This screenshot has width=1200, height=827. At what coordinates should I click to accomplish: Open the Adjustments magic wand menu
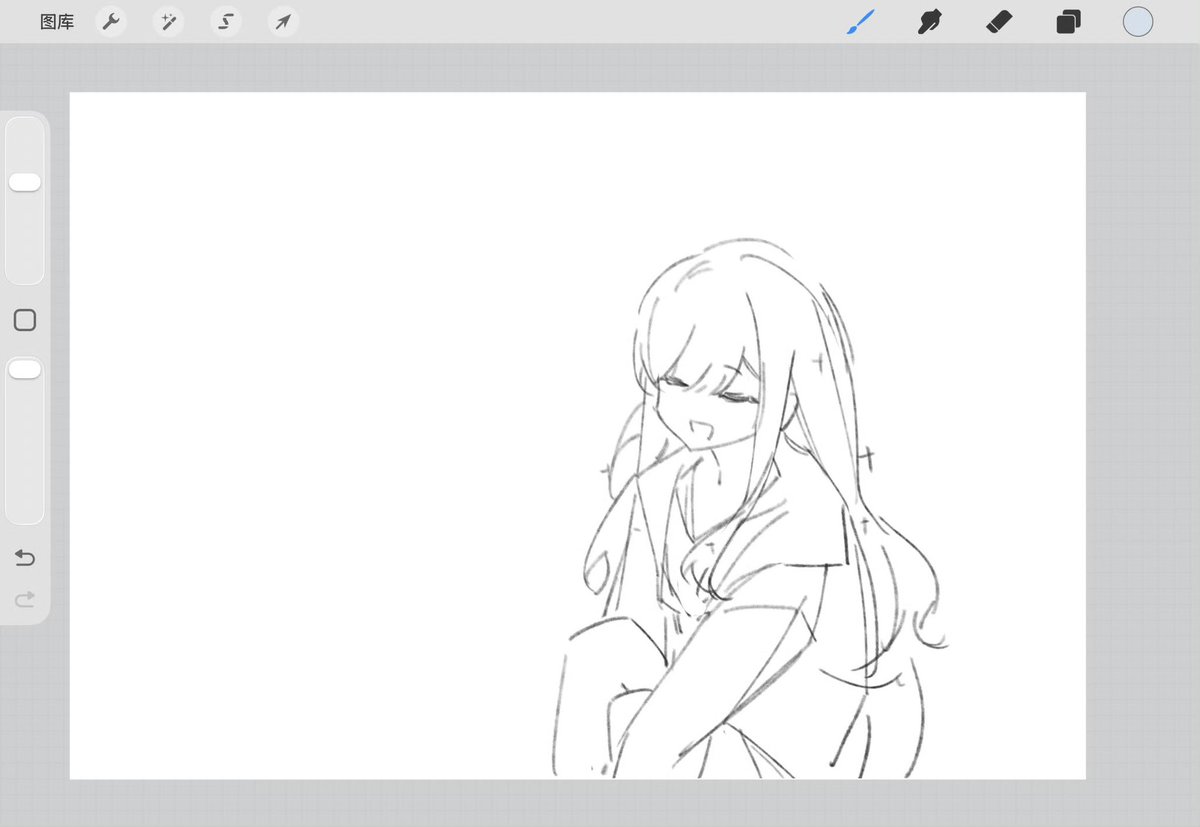(168, 22)
